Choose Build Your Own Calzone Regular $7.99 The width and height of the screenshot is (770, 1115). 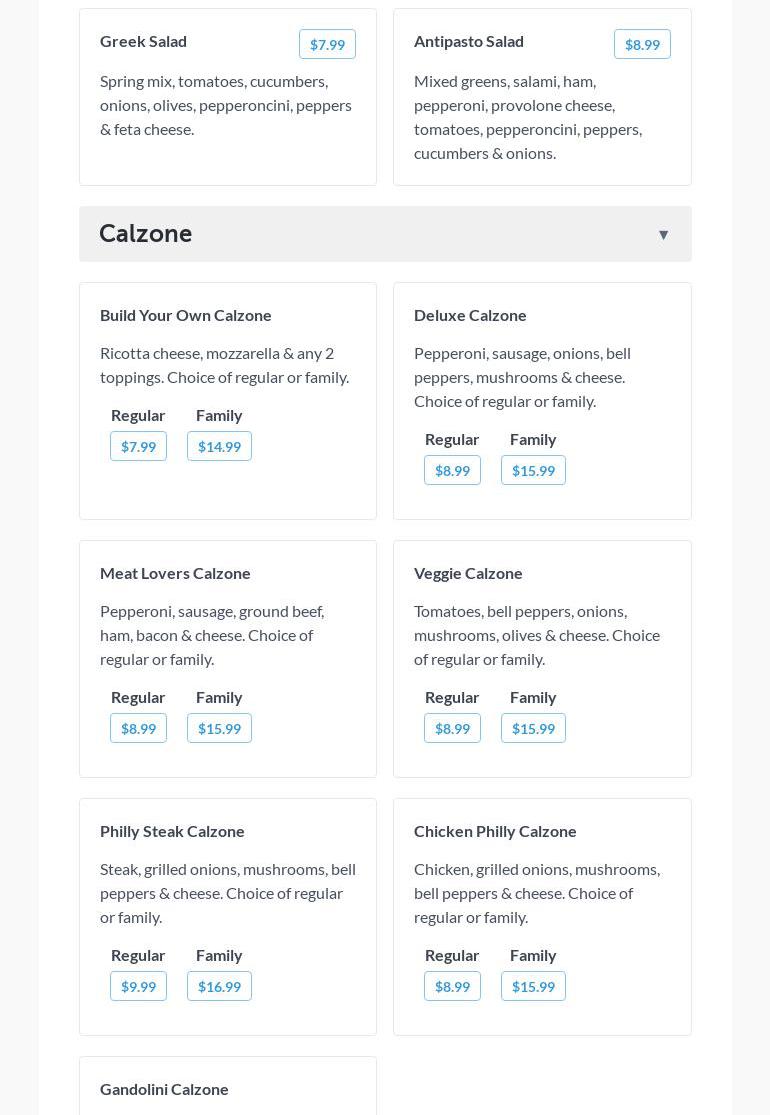click(138, 446)
